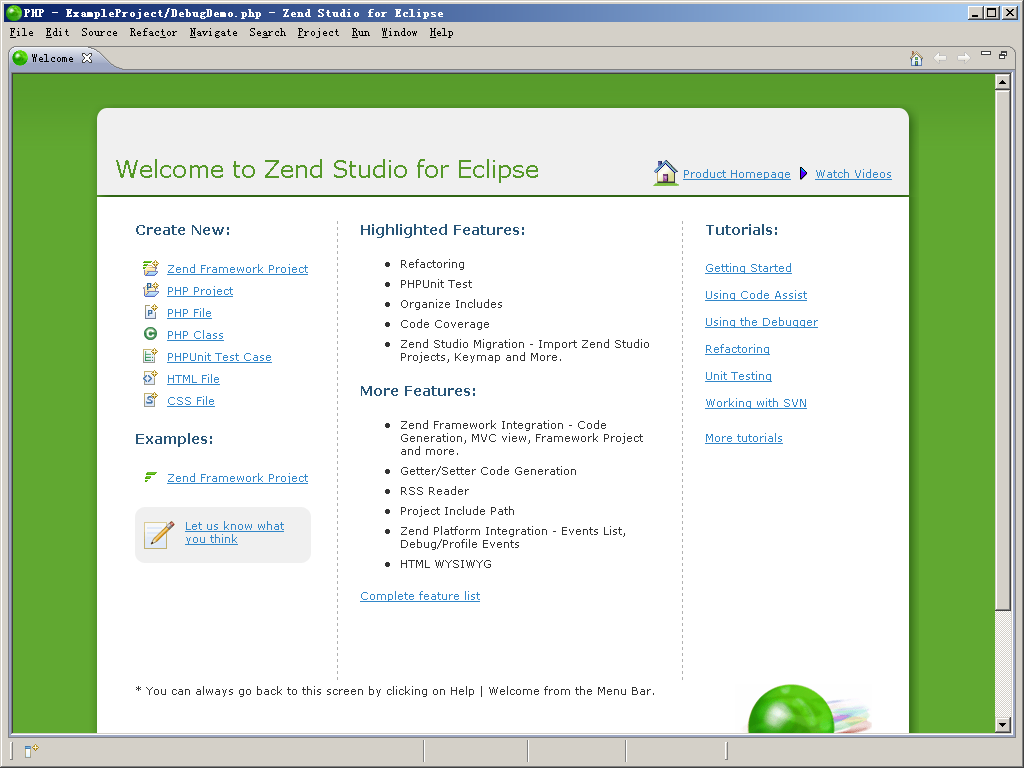Click the PHPUnit Test Case icon

(x=150, y=356)
